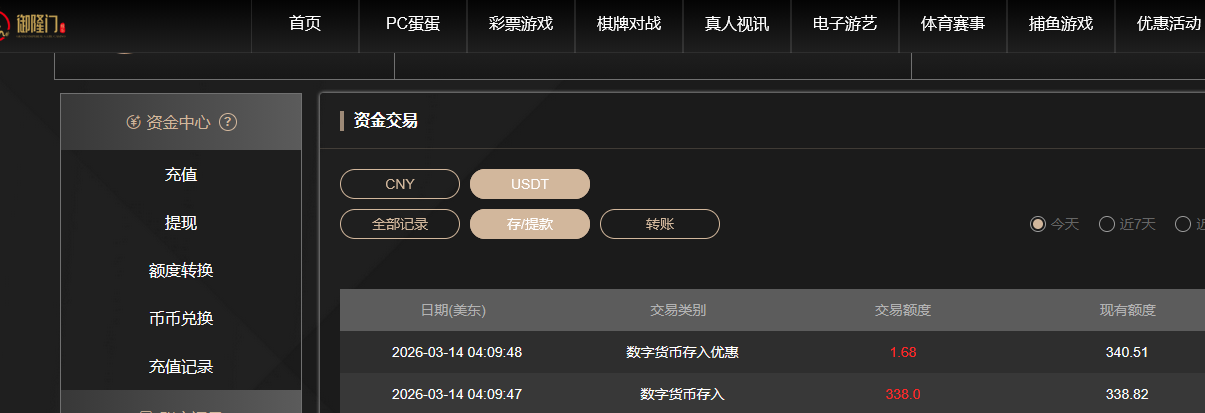Select the 今天 date range radio button
The height and width of the screenshot is (413, 1205).
click(1038, 224)
